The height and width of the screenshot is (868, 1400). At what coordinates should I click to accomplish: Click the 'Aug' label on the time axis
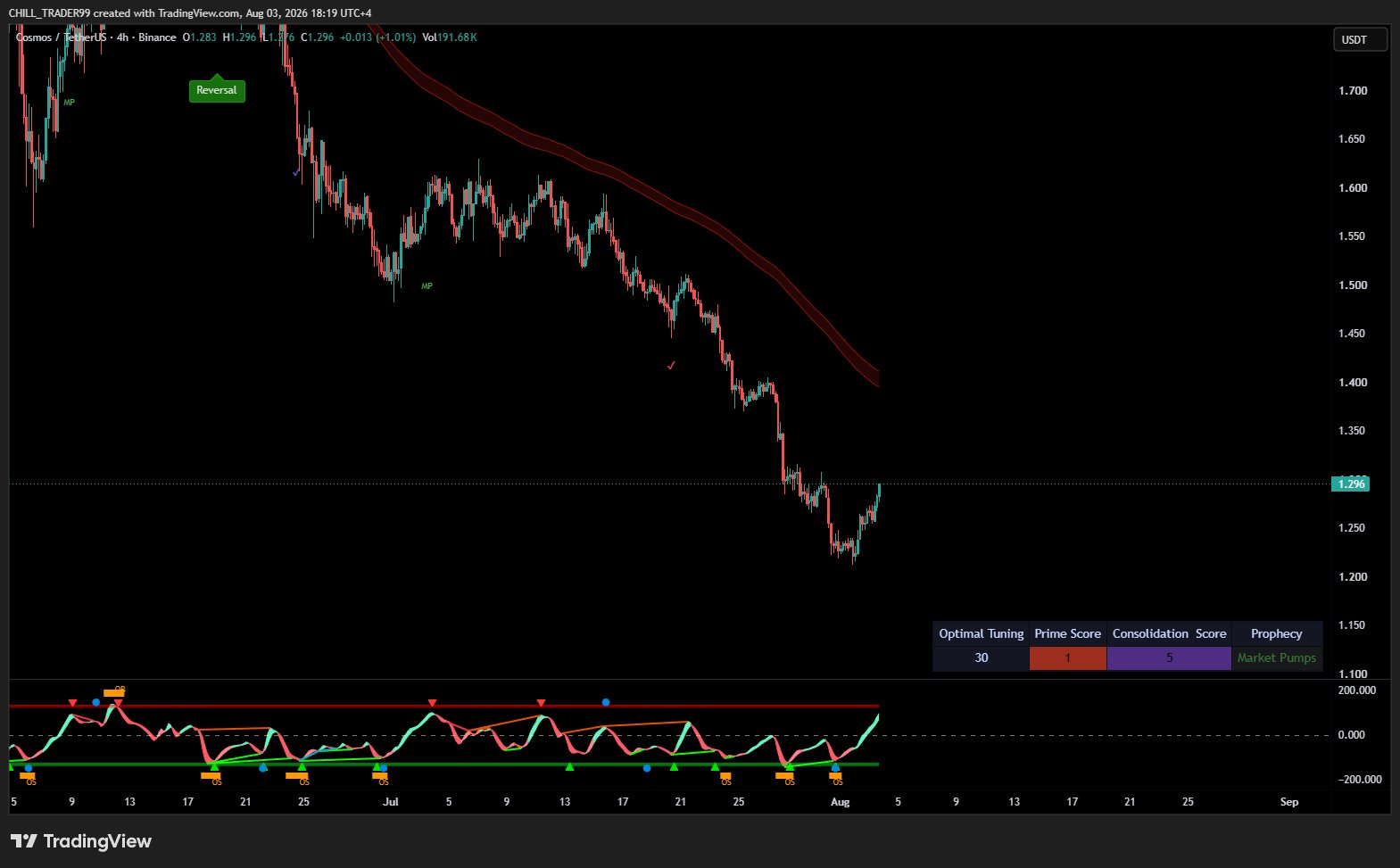841,802
